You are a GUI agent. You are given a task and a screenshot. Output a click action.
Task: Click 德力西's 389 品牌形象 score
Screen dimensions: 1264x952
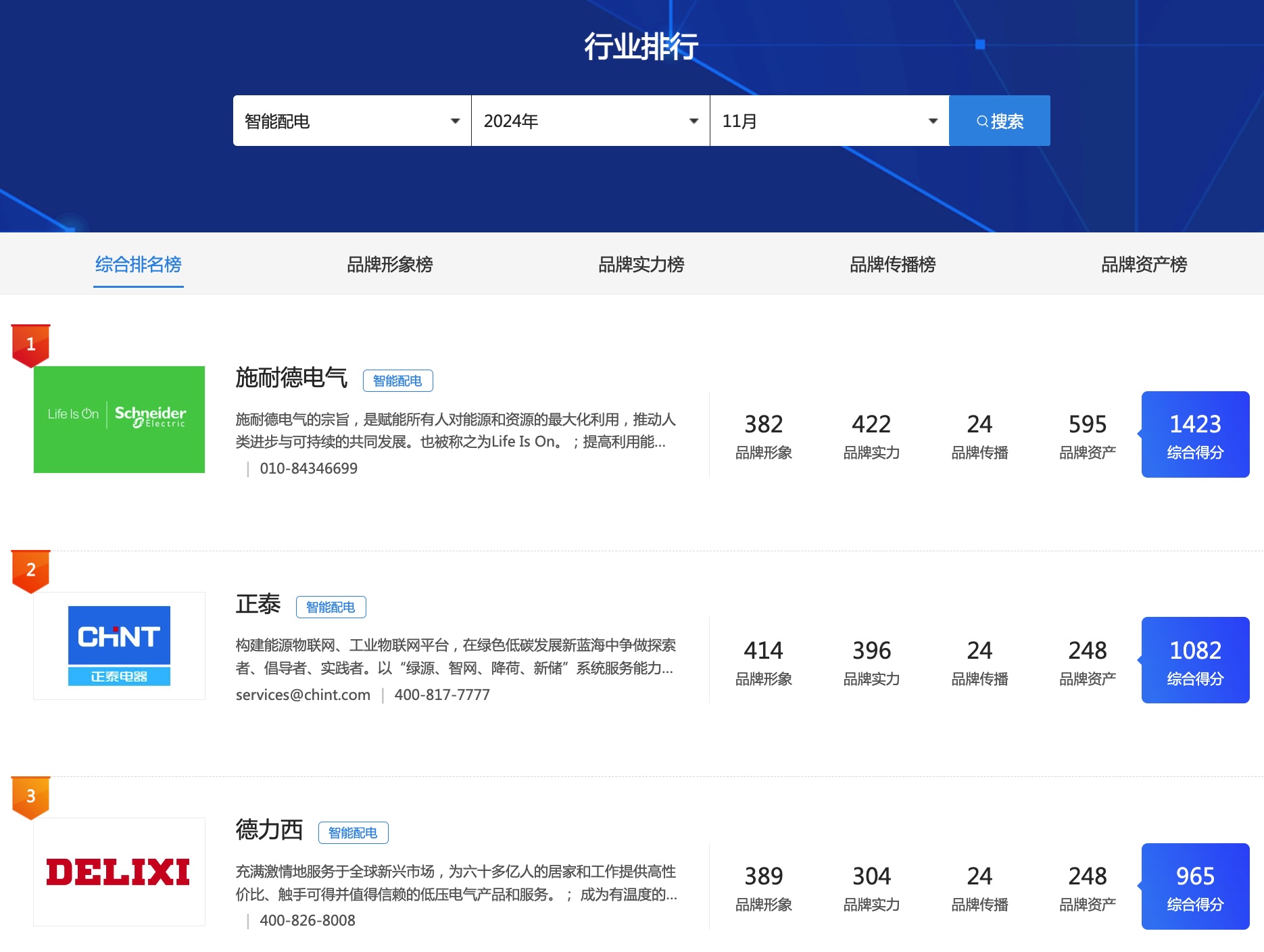coord(764,888)
